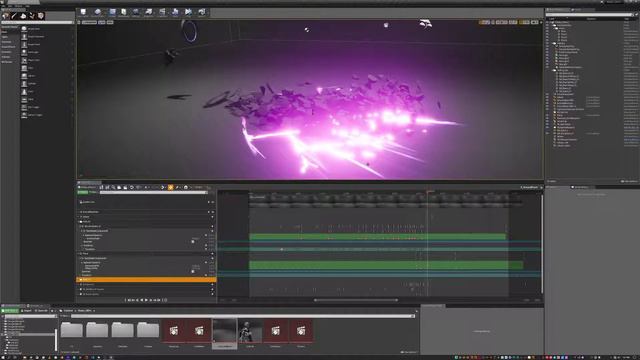The width and height of the screenshot is (640, 360).
Task: Switch to Foliage mode icon
Action: [x=32, y=16]
